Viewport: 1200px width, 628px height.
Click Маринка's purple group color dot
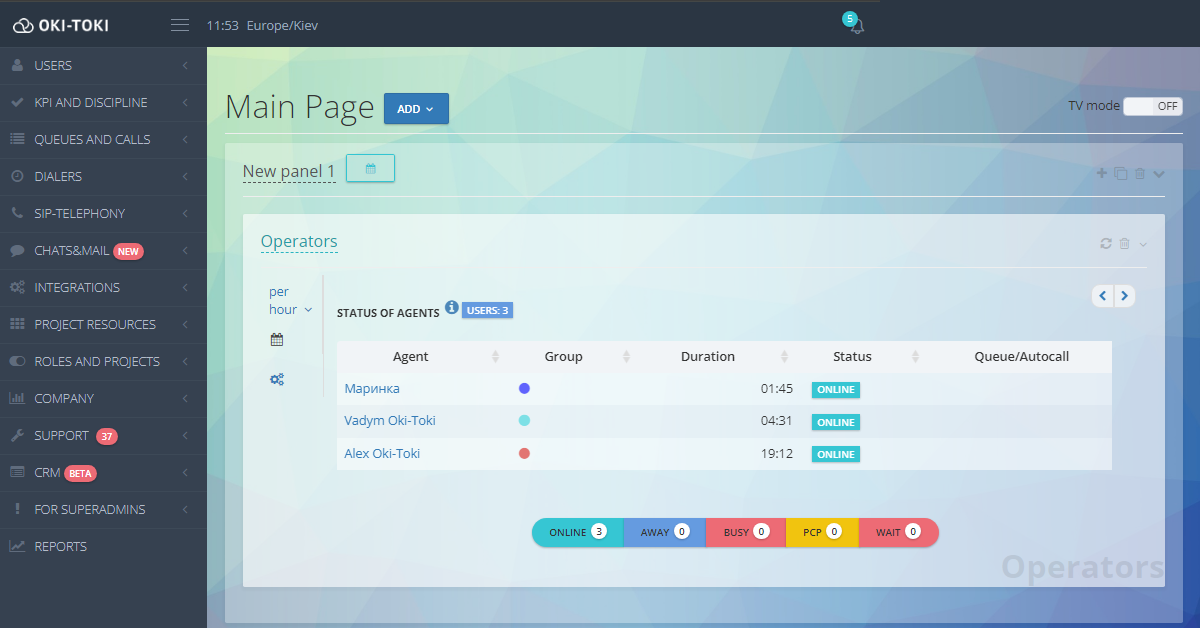click(524, 388)
